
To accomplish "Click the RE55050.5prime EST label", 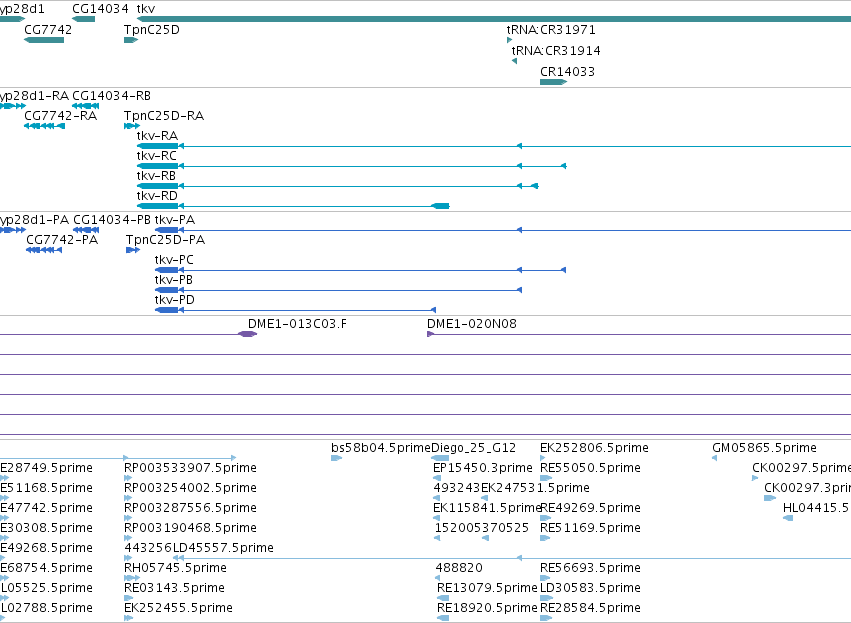I will 590,468.
